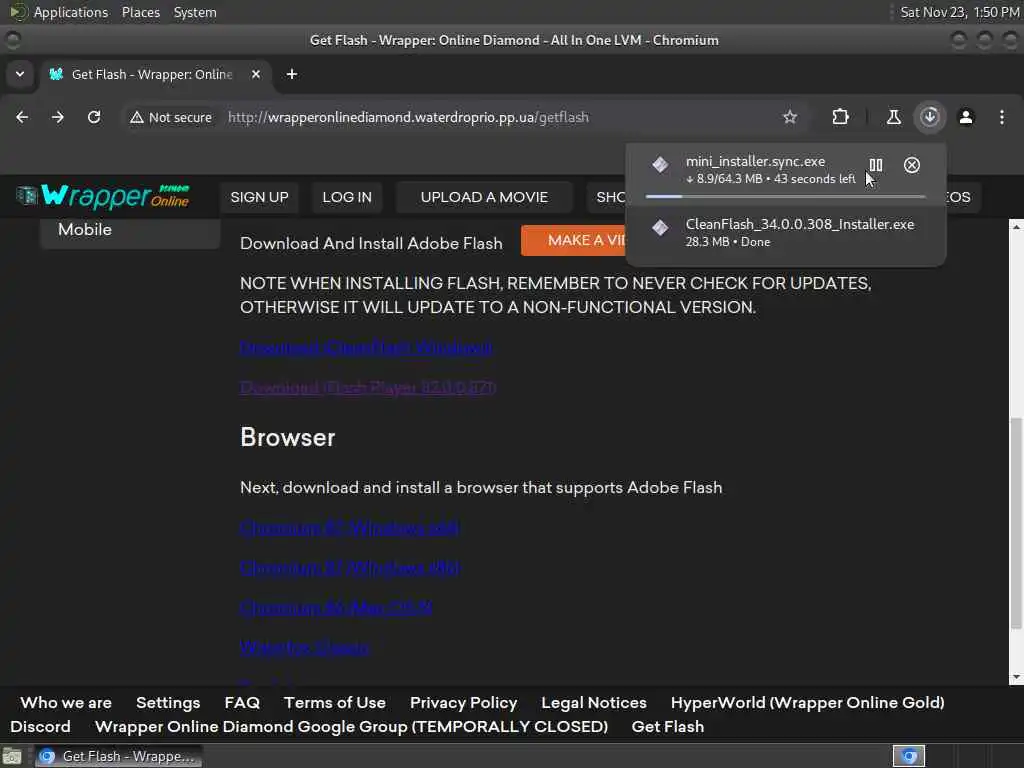Cancel the mini_installer.sync.exe download

tap(912, 165)
